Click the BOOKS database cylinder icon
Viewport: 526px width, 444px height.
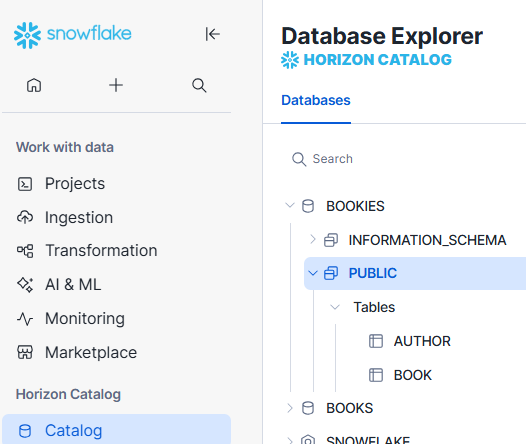pos(308,408)
